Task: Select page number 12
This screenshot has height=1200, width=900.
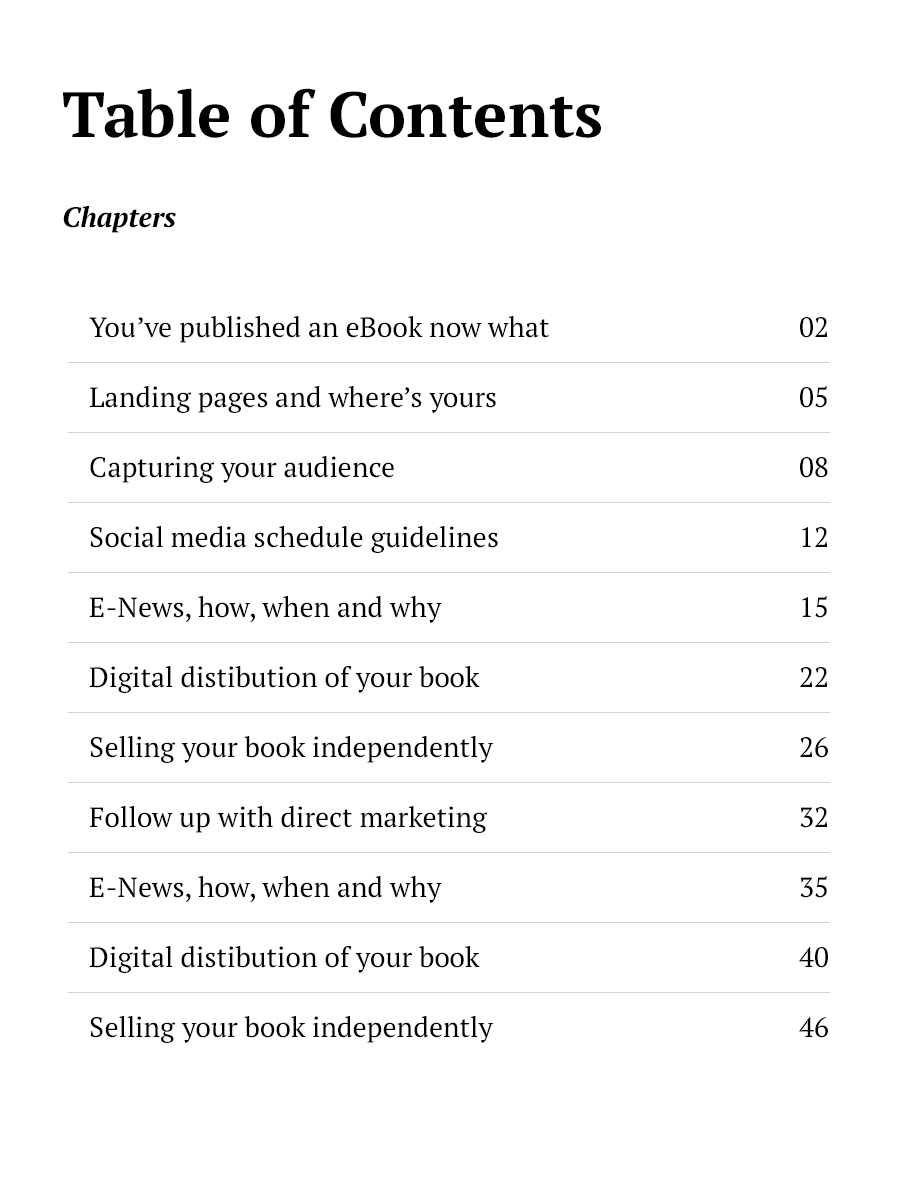Action: click(x=813, y=538)
